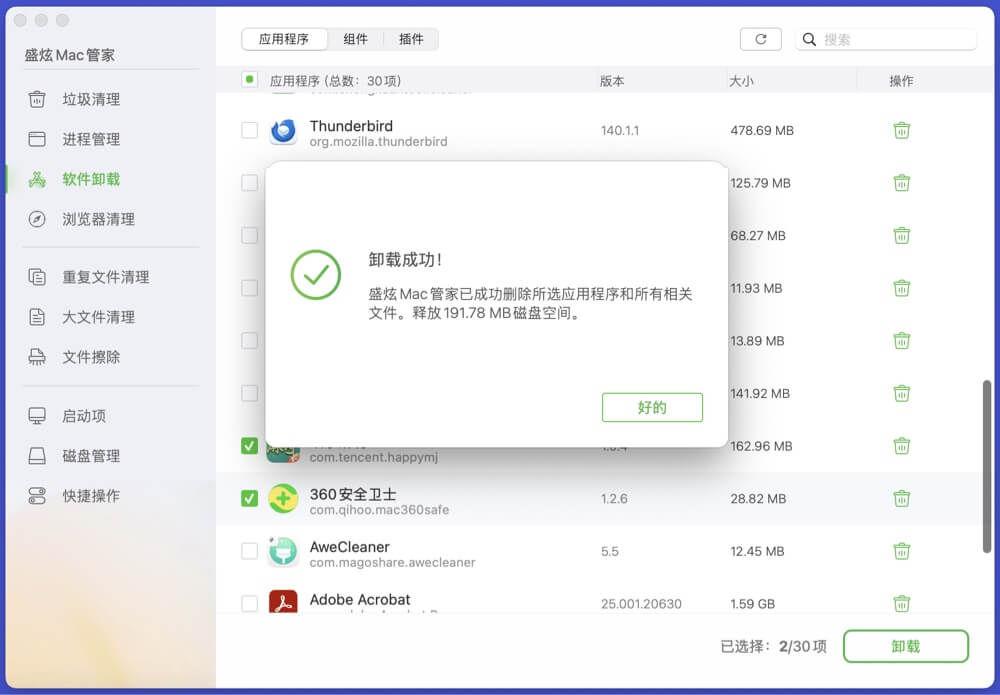1000x695 pixels.
Task: Open the 插件 tab
Action: click(412, 39)
